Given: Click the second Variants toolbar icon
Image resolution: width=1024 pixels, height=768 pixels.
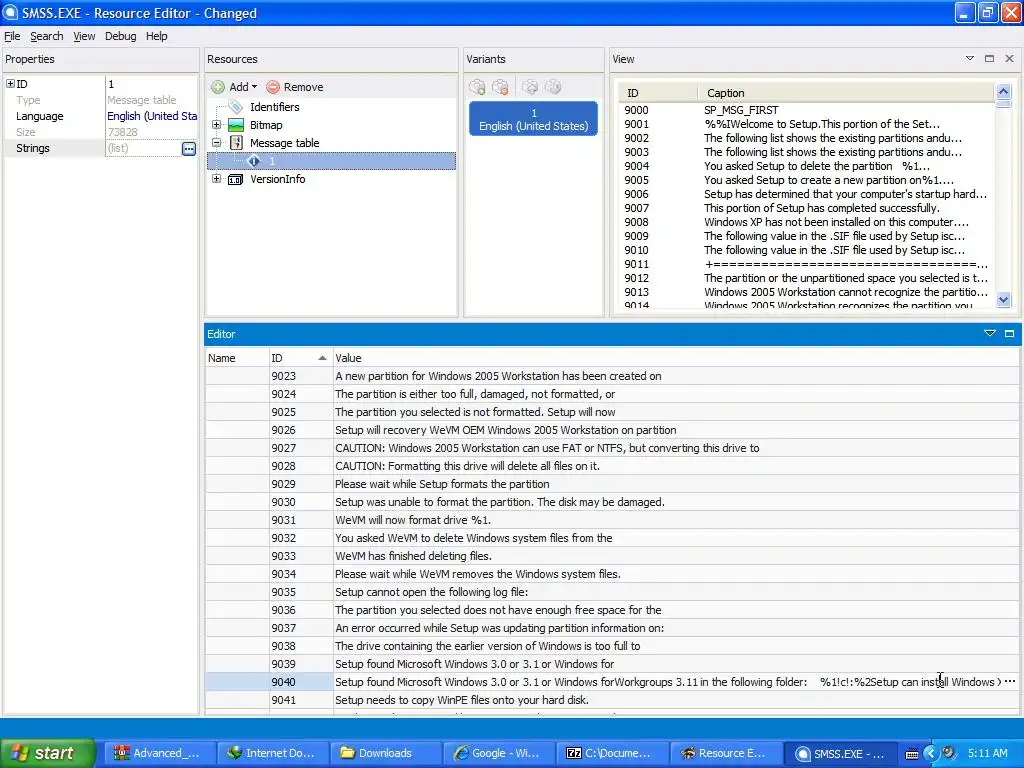Looking at the screenshot, I should pos(500,87).
